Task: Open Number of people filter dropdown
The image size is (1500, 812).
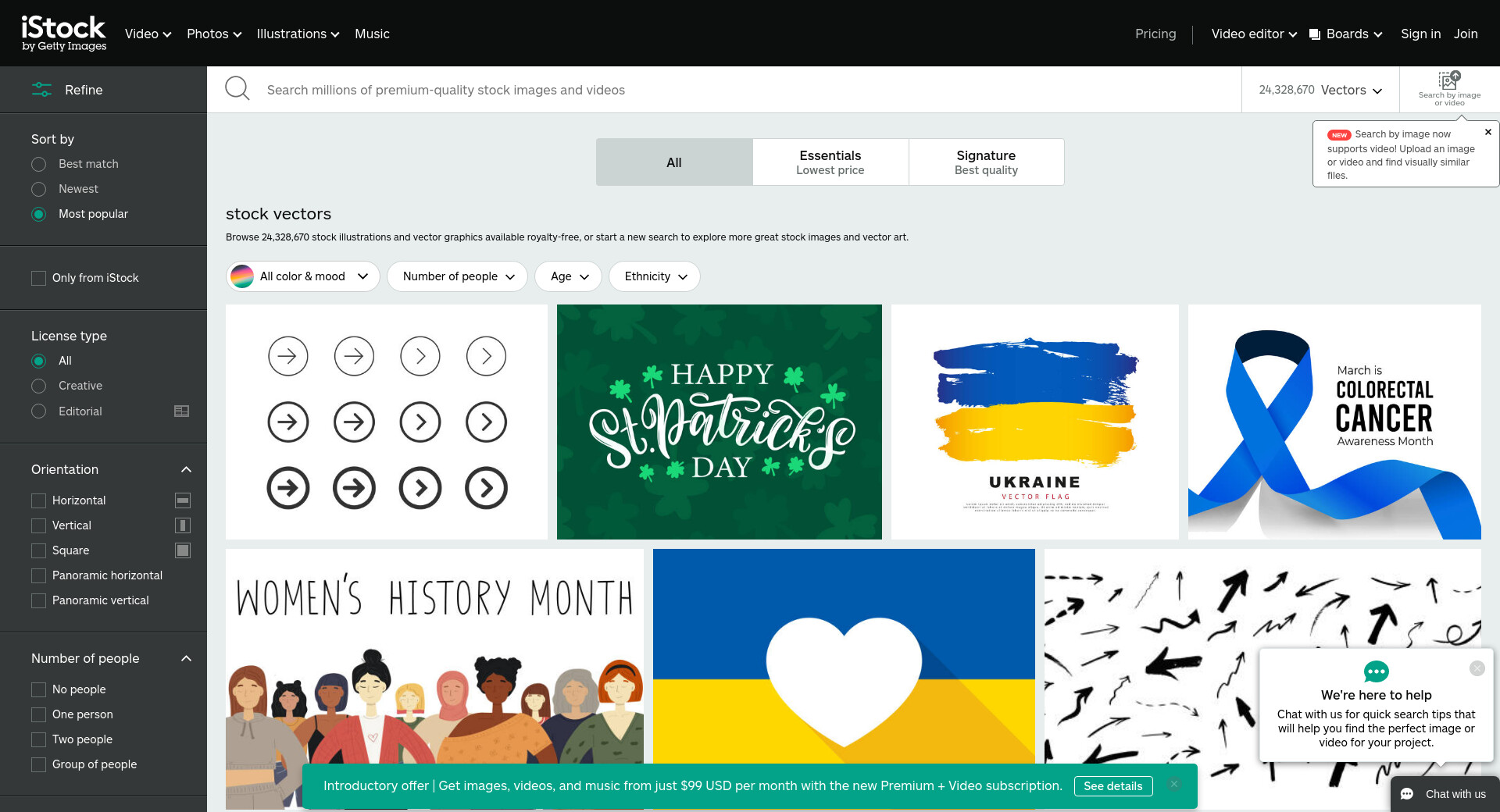Action: click(x=457, y=276)
